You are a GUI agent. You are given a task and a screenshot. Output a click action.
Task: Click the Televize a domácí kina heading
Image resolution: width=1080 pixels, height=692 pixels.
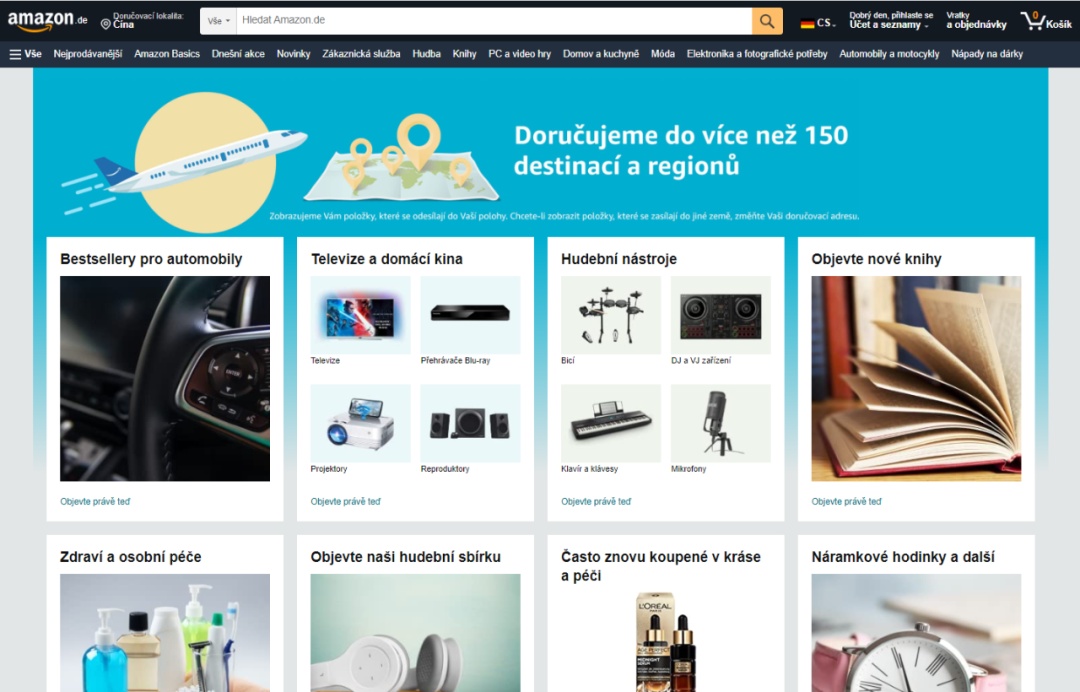[386, 259]
